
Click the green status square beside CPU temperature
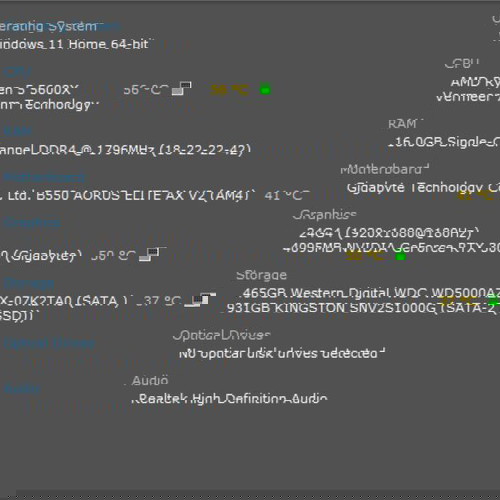[265, 90]
